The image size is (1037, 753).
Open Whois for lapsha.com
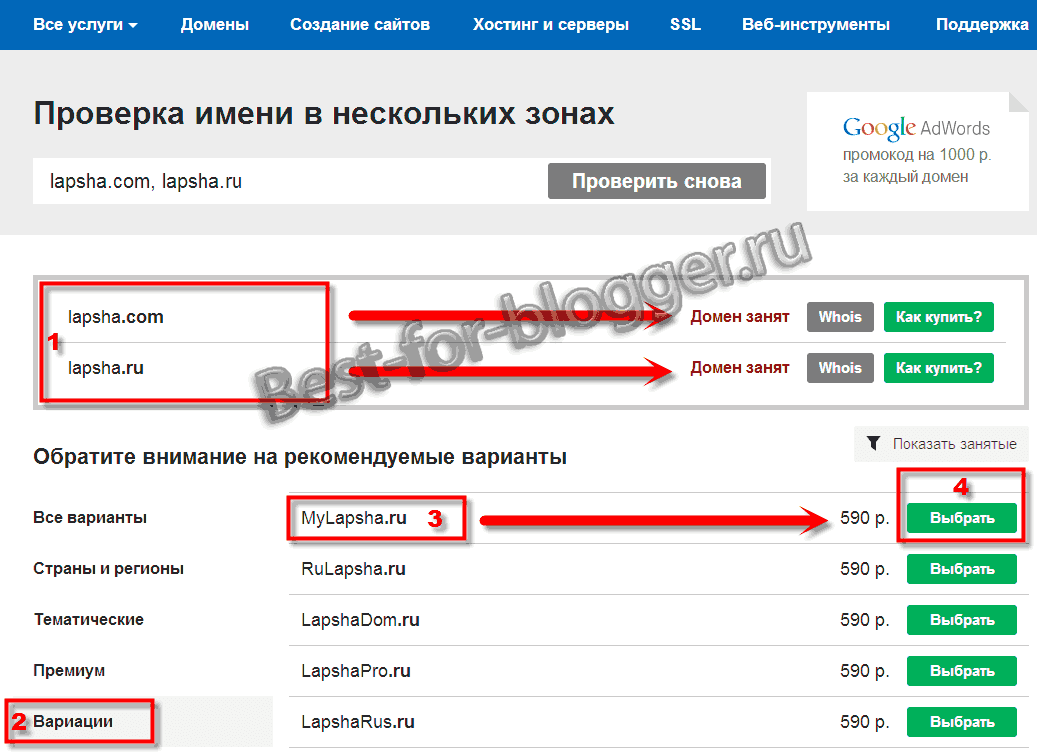(840, 317)
